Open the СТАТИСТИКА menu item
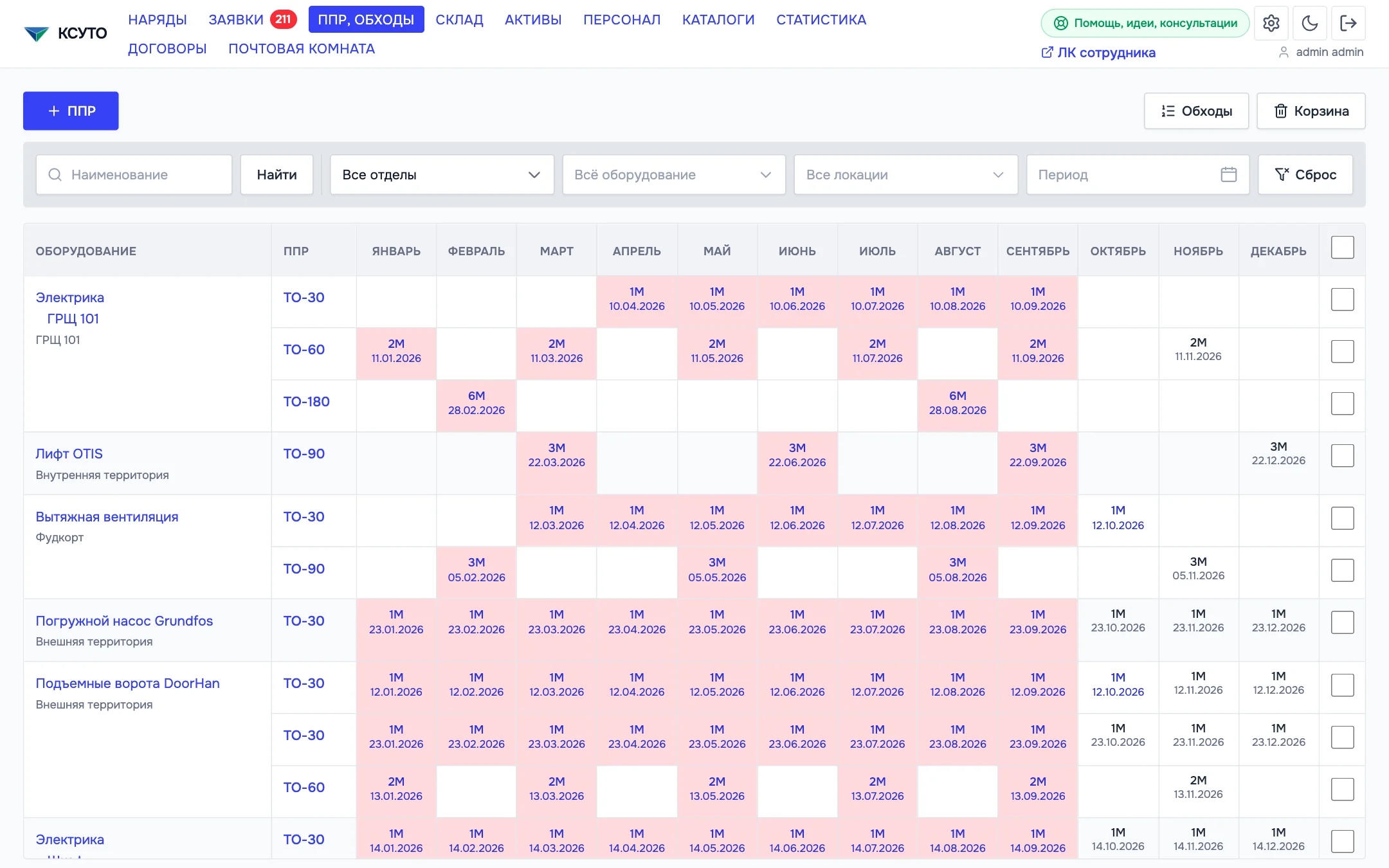This screenshot has width=1389, height=868. coord(821,20)
